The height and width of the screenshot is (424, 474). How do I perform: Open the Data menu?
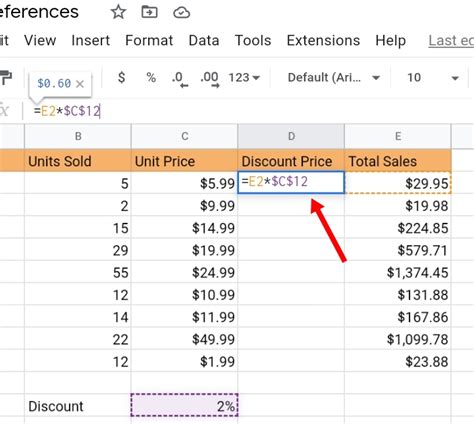click(204, 41)
